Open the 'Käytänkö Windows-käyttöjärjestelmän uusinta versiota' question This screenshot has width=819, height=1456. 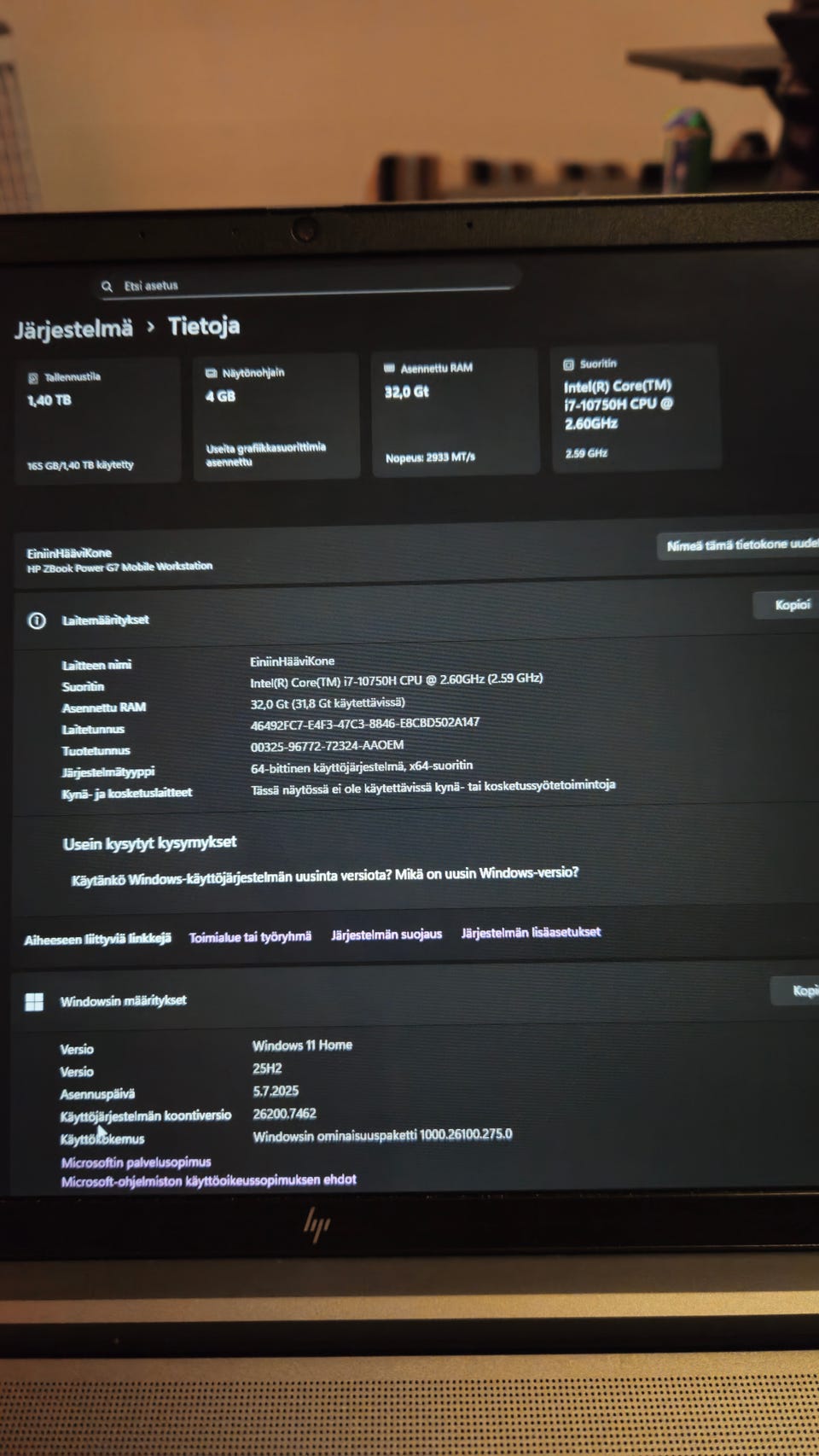[x=325, y=876]
